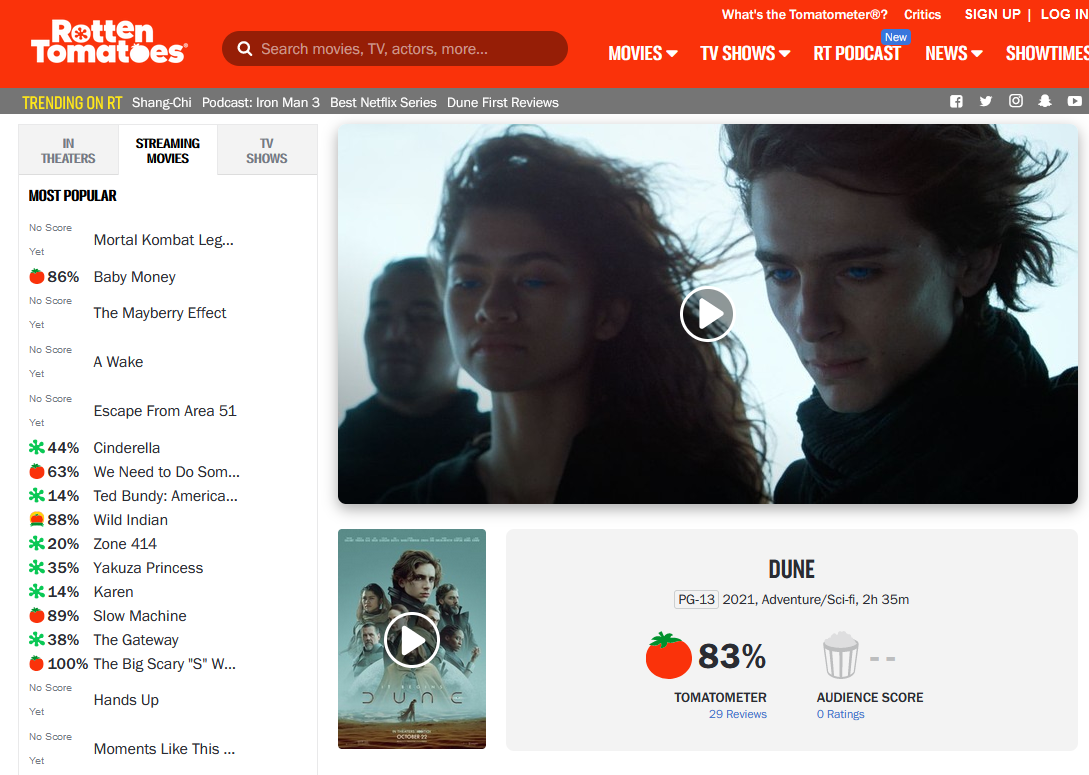Click the Audience Score popcorn icon
The image size is (1089, 775).
[840, 655]
